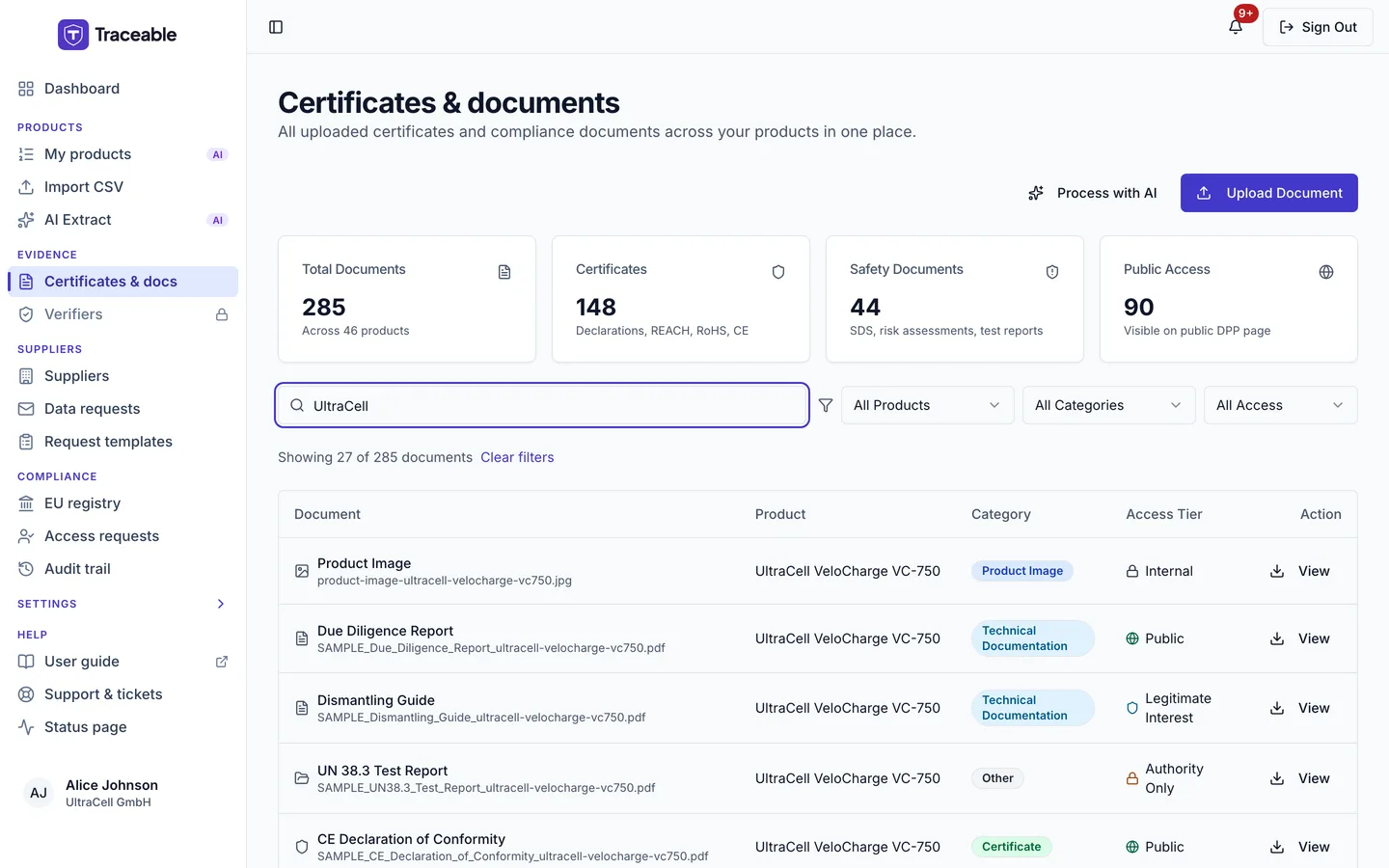The image size is (1389, 868).
Task: Click the Total Documents file icon
Action: [x=504, y=272]
